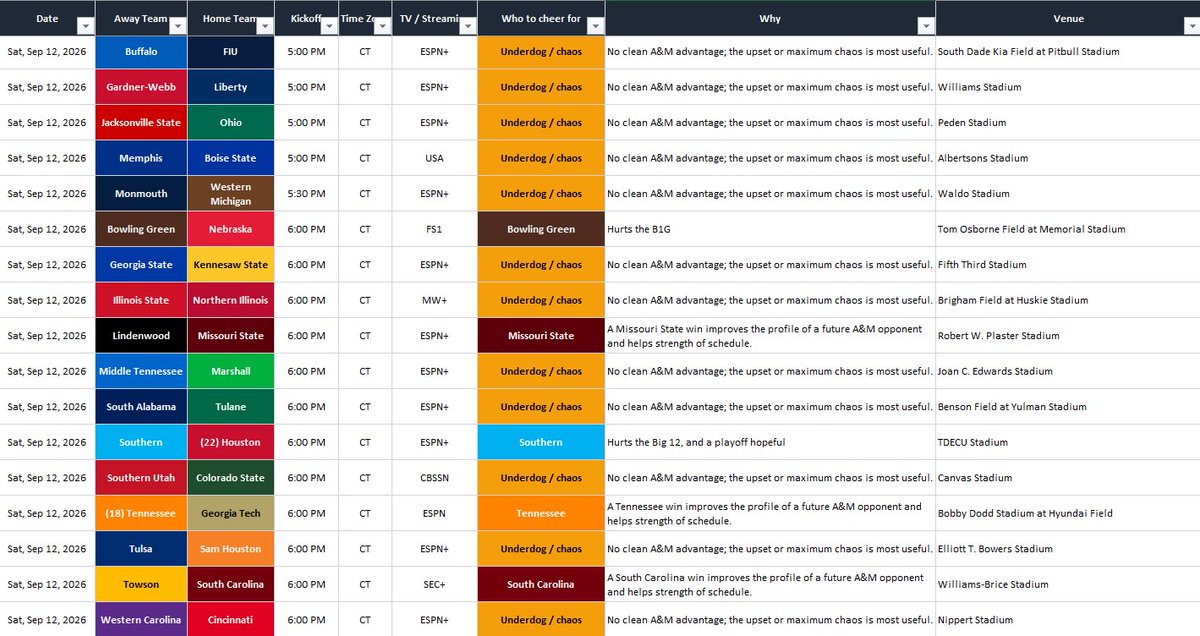
Task: Click the Buffalo away team cell
Action: pos(141,51)
